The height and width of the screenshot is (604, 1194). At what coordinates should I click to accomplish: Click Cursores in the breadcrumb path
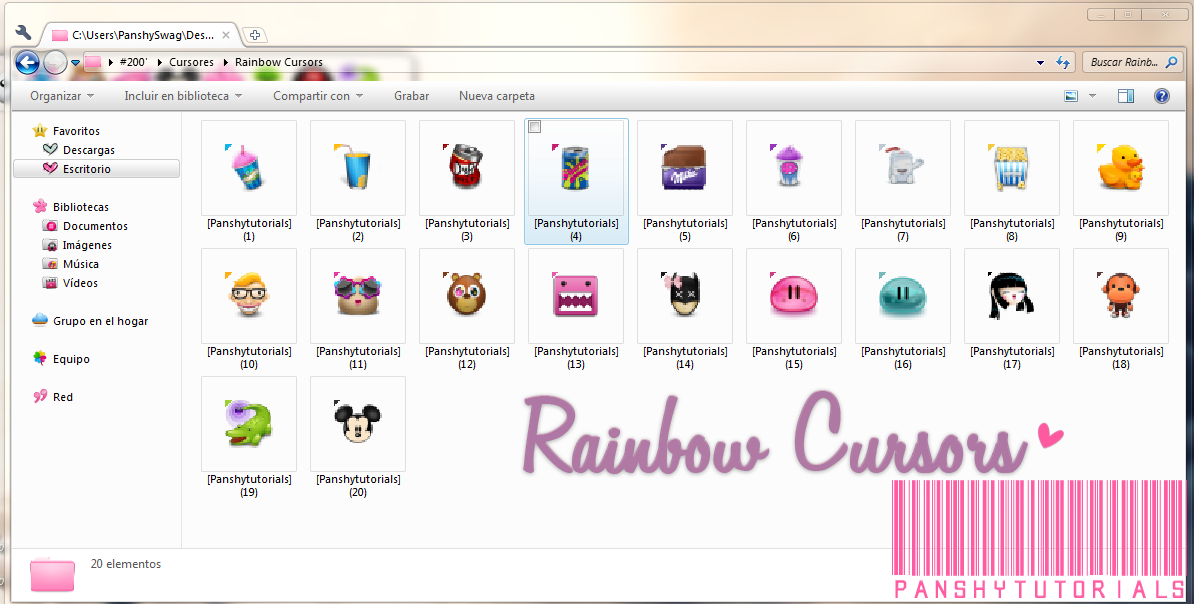click(191, 62)
